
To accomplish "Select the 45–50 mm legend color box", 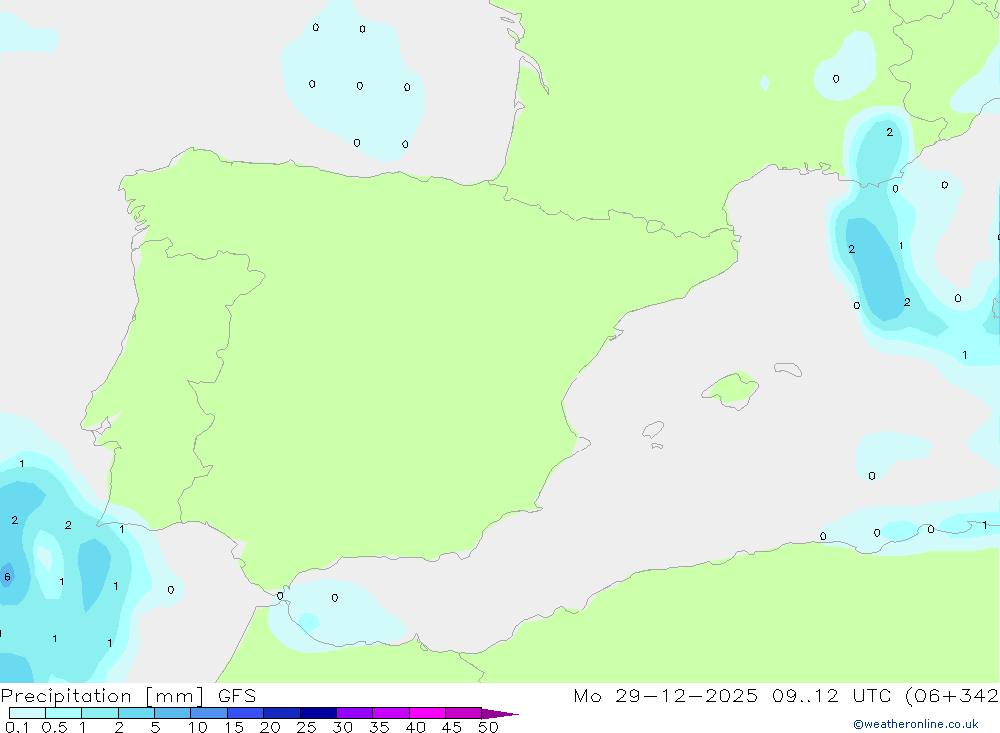I will (x=464, y=713).
